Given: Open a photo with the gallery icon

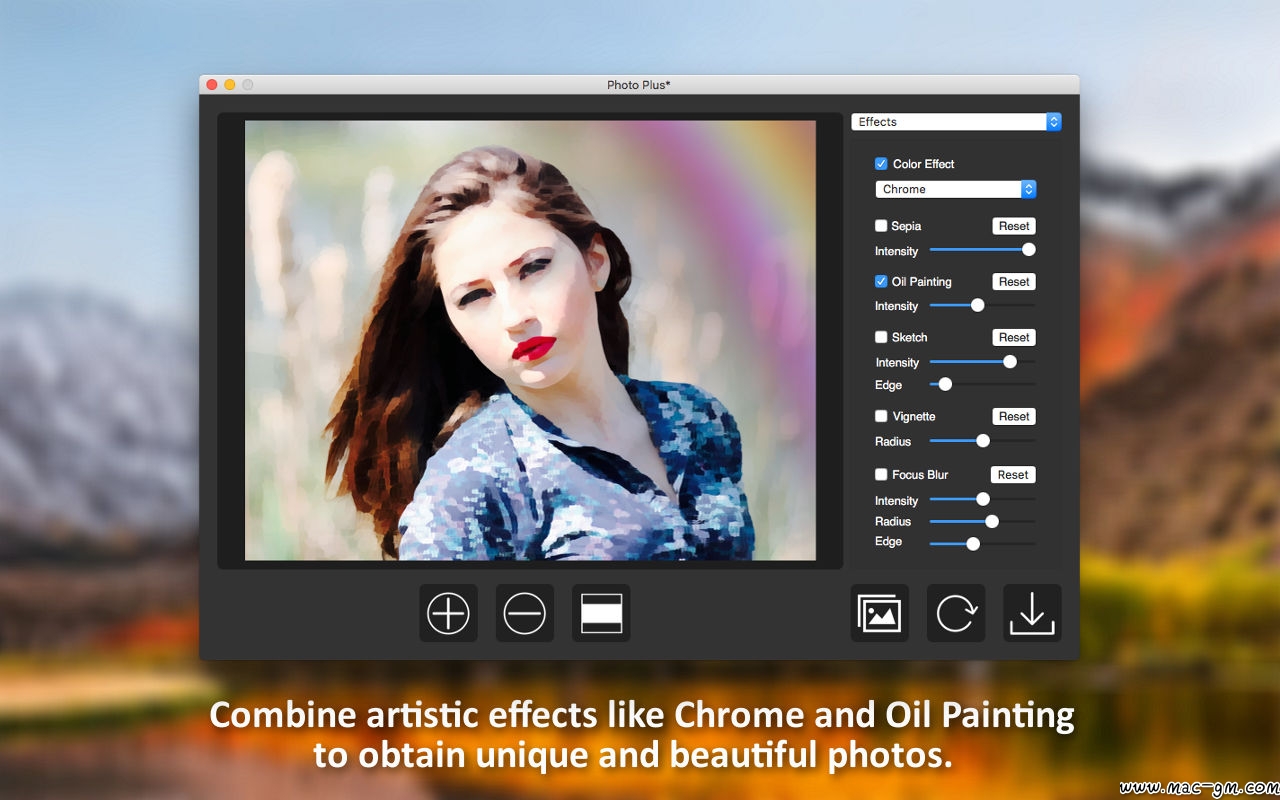Looking at the screenshot, I should [879, 613].
